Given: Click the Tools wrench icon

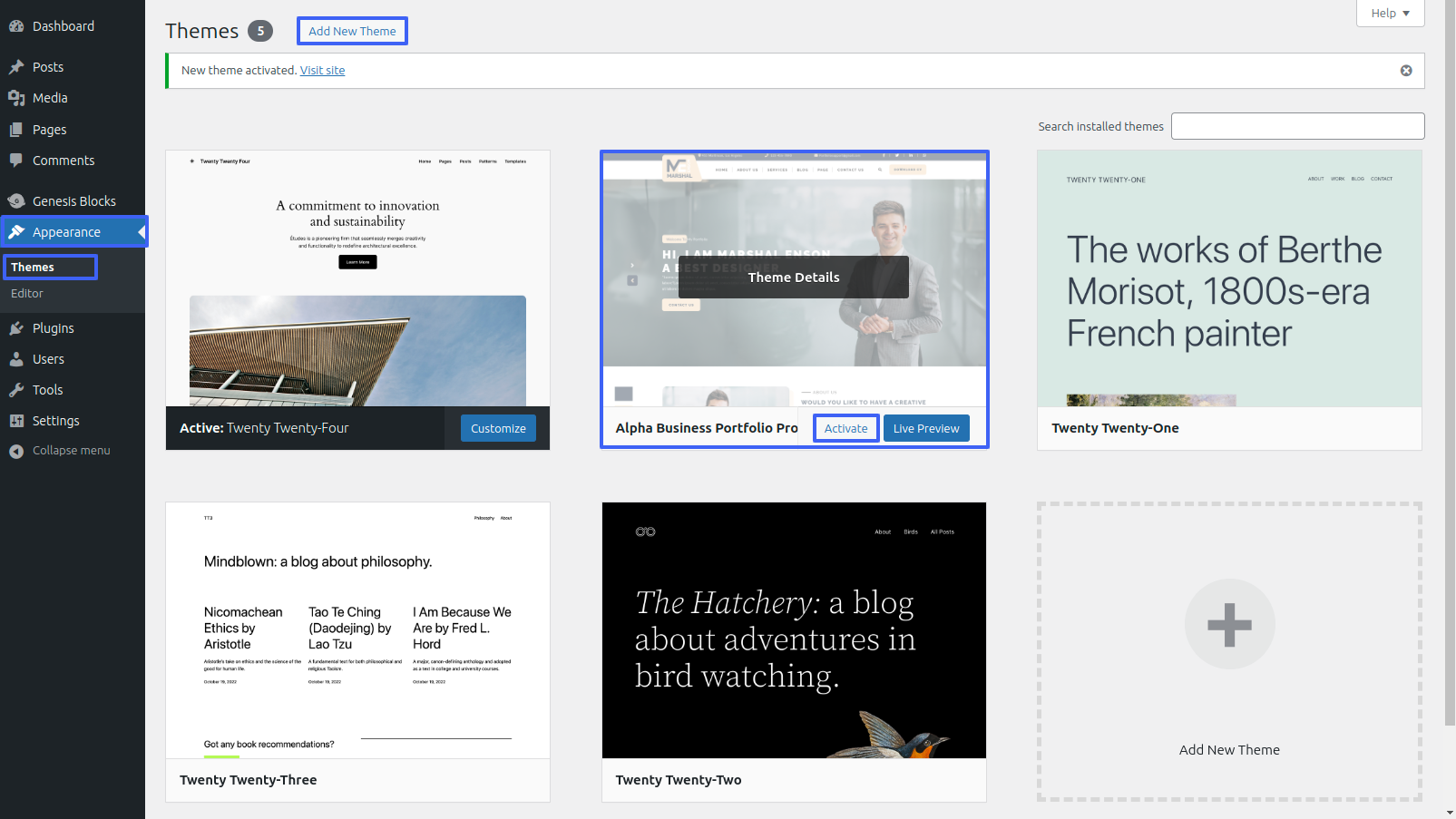Looking at the screenshot, I should tap(16, 390).
